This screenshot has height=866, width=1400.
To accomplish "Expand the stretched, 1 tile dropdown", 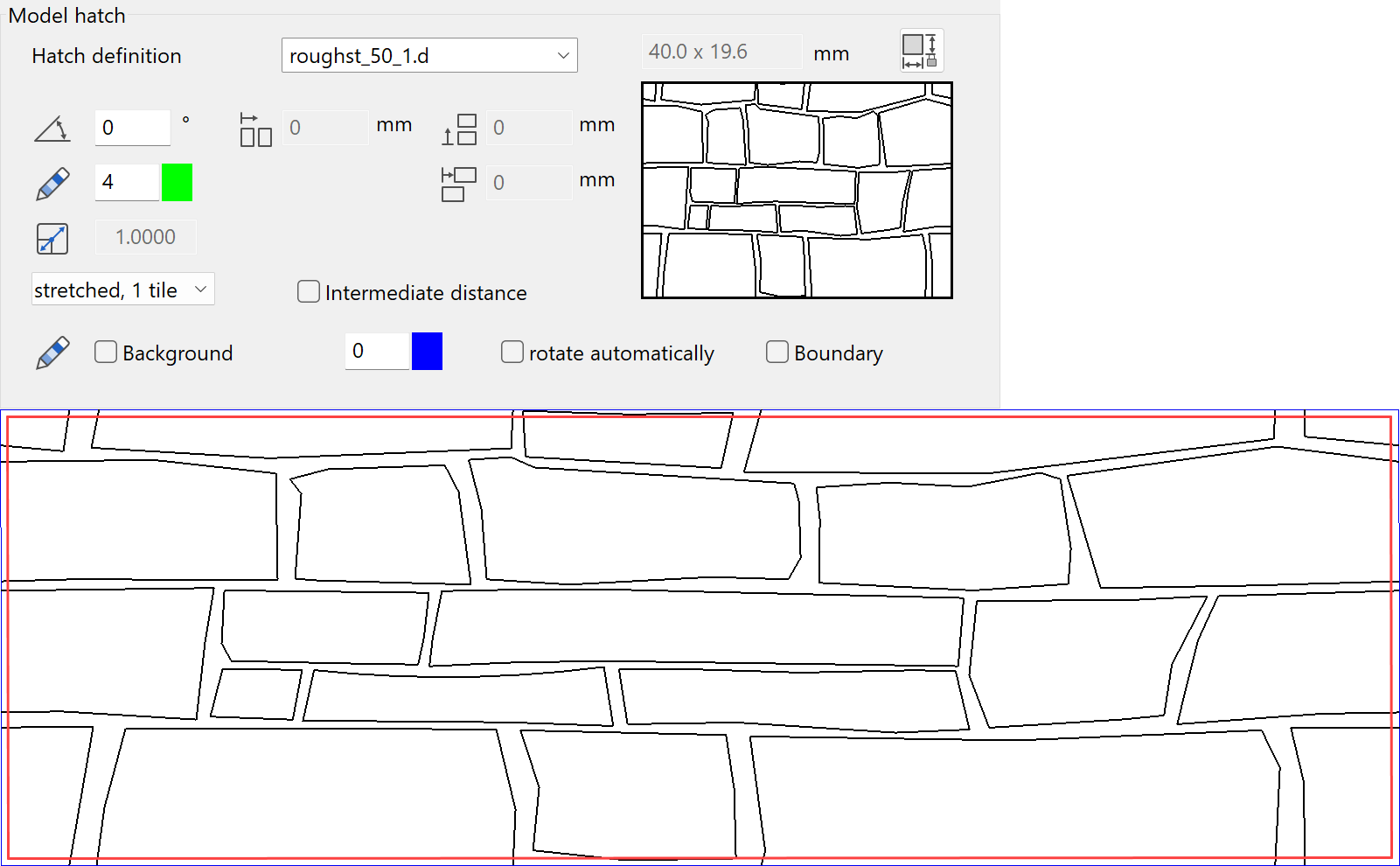I will [x=122, y=290].
